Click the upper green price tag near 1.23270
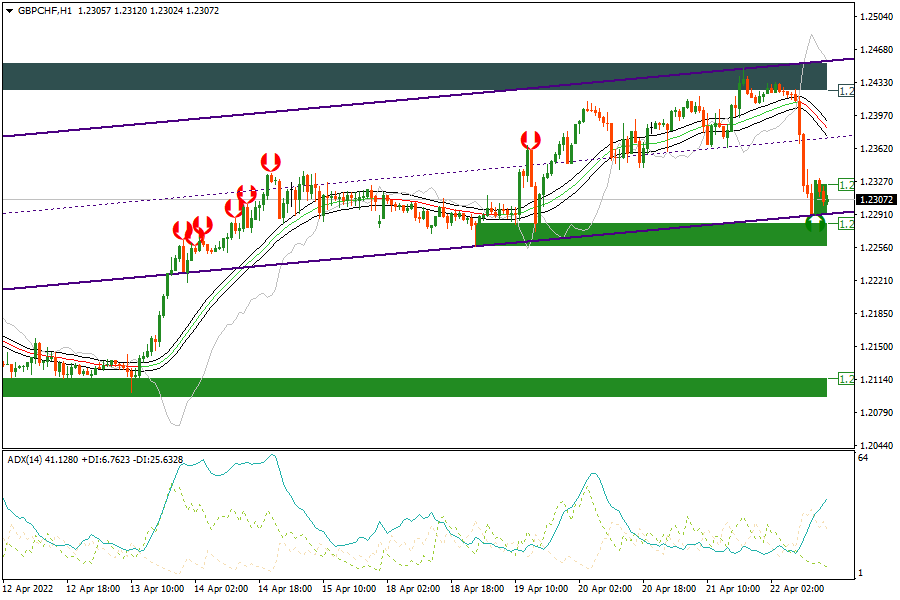This screenshot has width=900, height=600. [845, 185]
